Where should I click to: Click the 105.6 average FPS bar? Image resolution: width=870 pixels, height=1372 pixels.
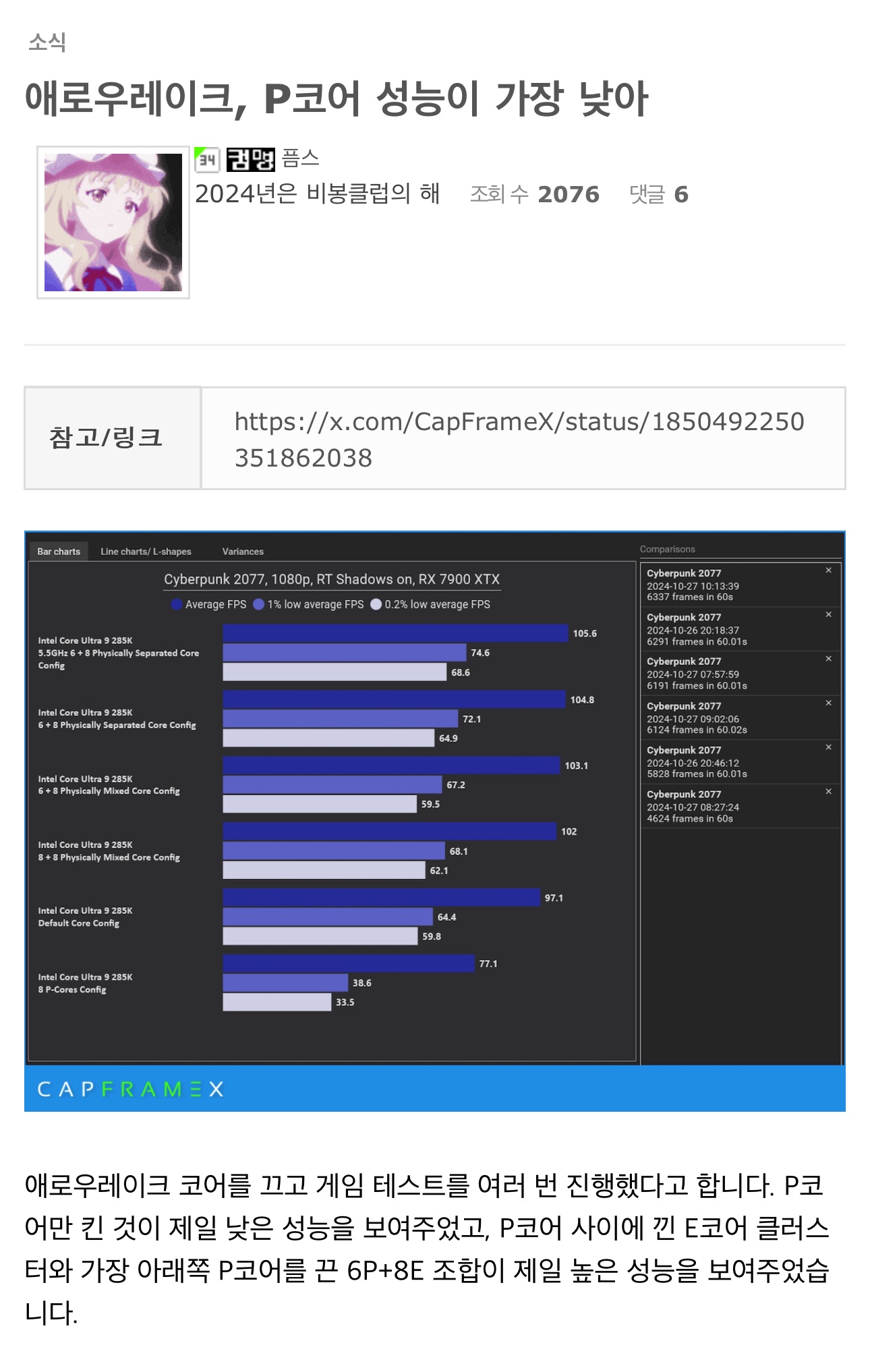(395, 633)
